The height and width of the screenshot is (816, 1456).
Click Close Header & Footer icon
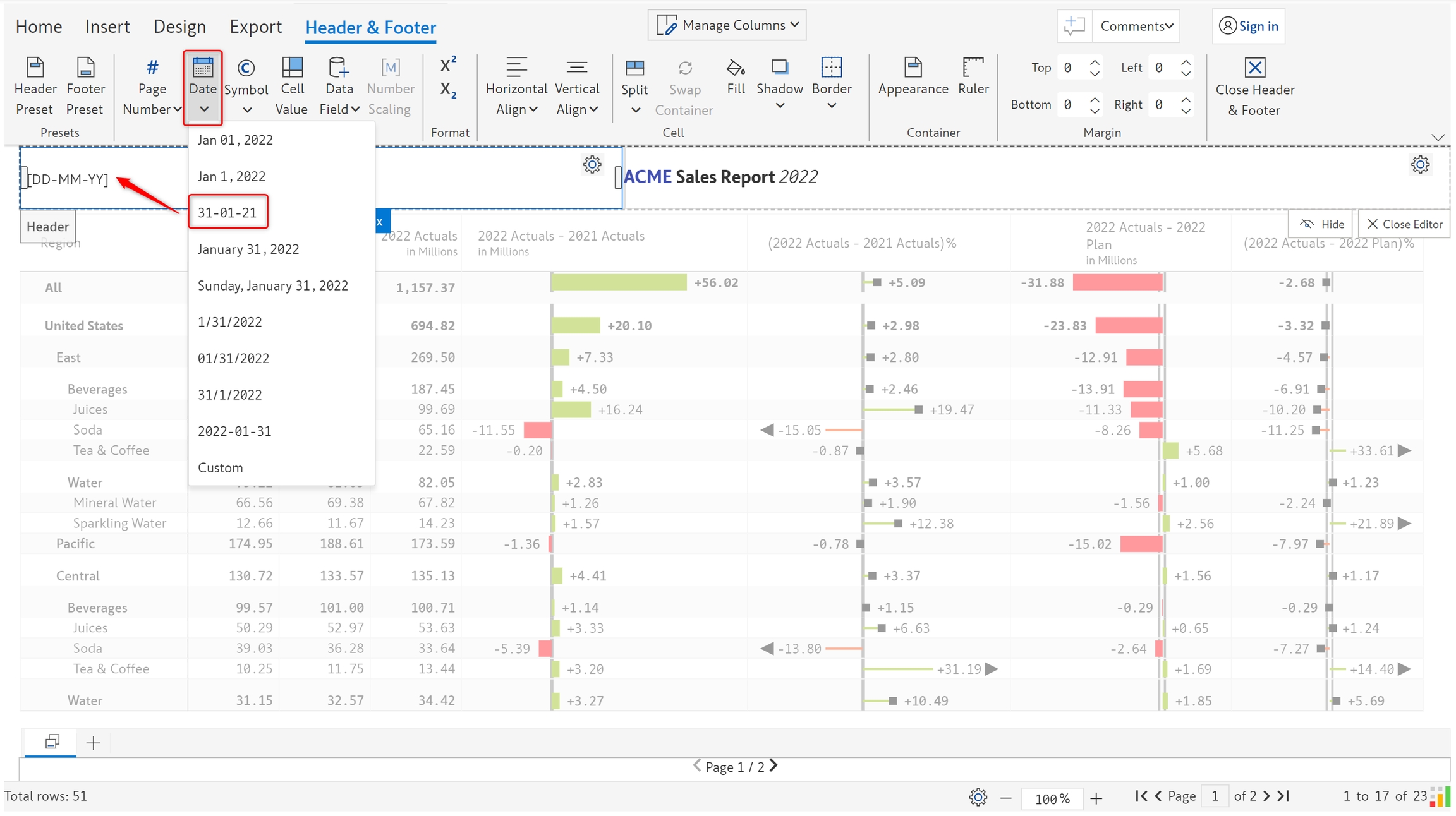1254,68
